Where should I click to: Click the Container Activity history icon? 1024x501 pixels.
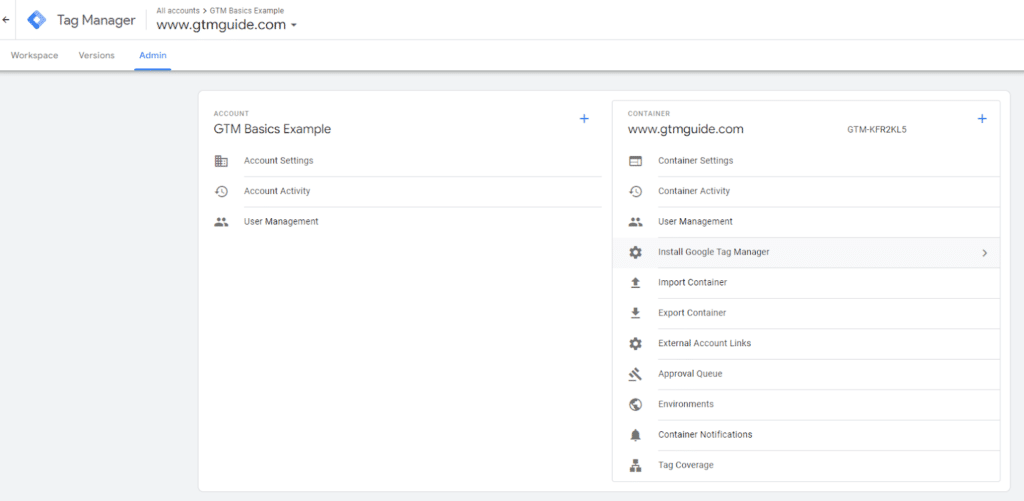pyautogui.click(x=635, y=191)
